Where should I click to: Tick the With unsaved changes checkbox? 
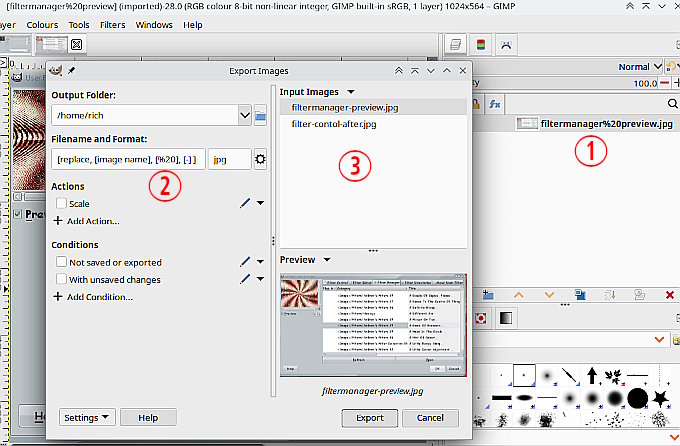pos(61,279)
